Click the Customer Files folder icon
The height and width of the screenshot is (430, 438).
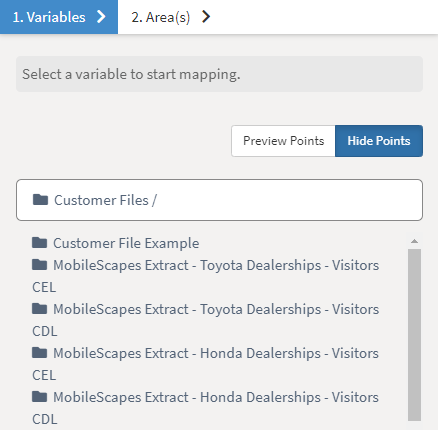40,200
